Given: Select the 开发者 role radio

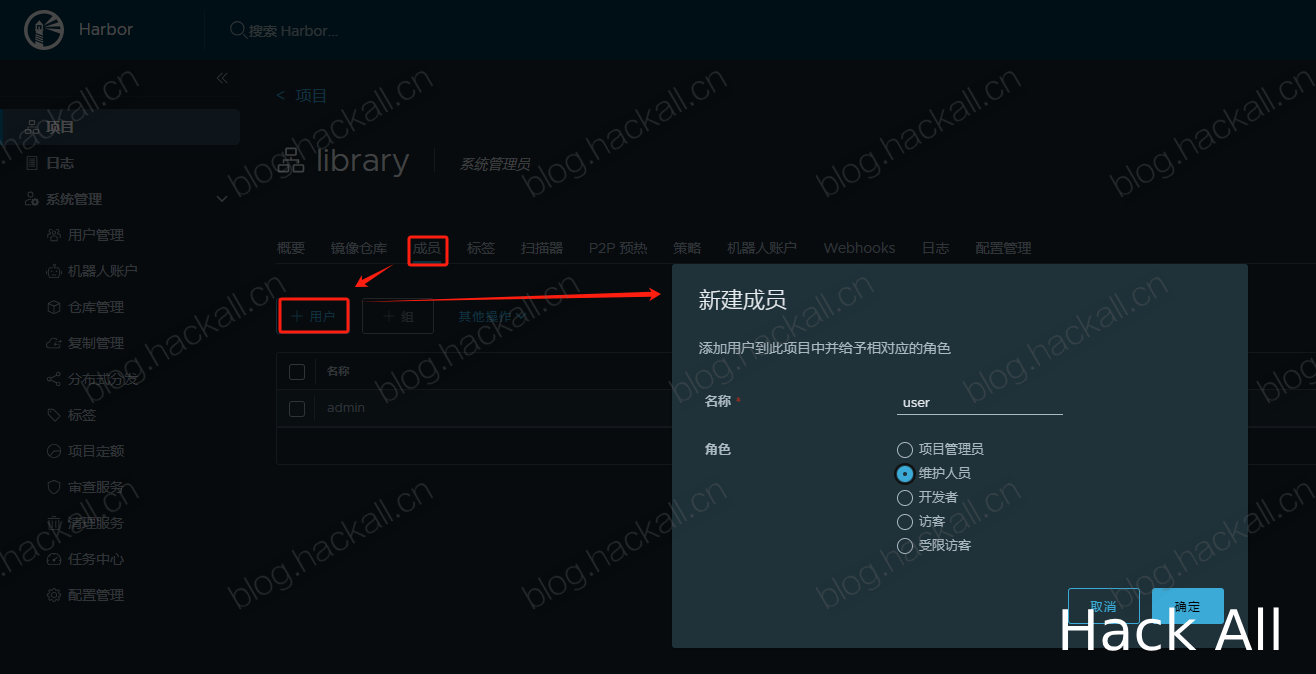Looking at the screenshot, I should tap(905, 498).
